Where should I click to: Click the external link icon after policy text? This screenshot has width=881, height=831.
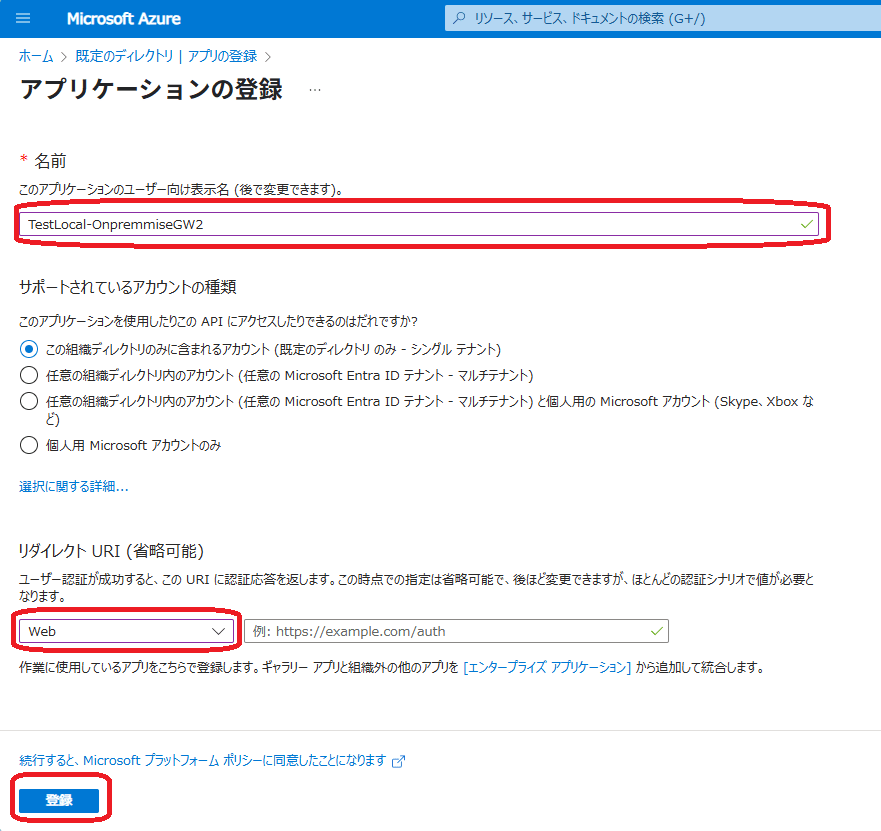coord(398,761)
